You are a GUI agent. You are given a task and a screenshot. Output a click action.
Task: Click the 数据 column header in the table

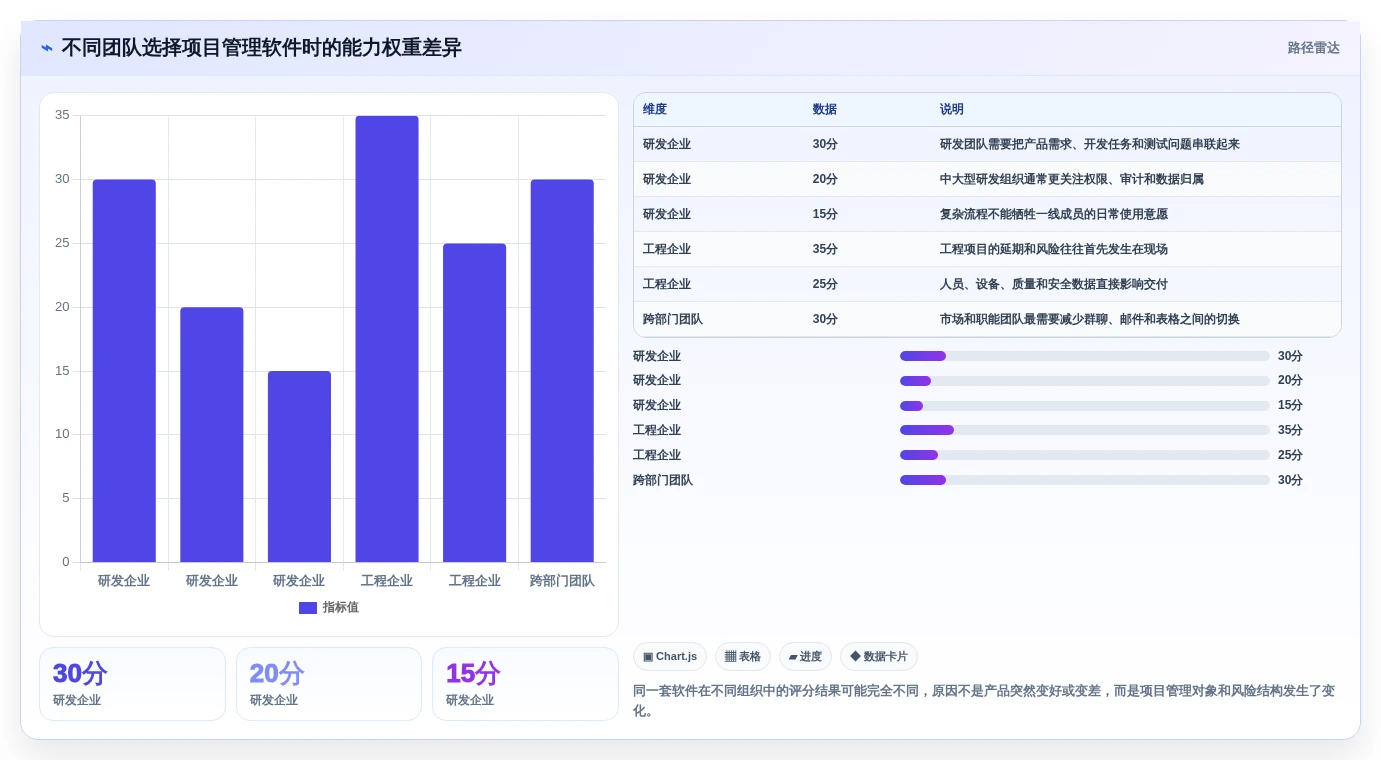(825, 110)
